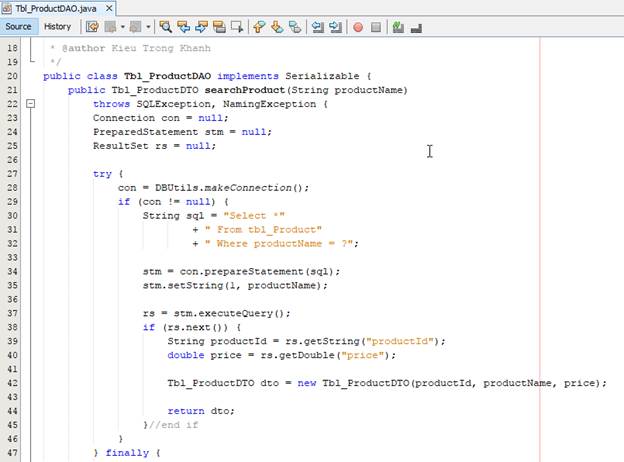Click line number 30 in the gutter
The image size is (624, 462).
point(12,215)
